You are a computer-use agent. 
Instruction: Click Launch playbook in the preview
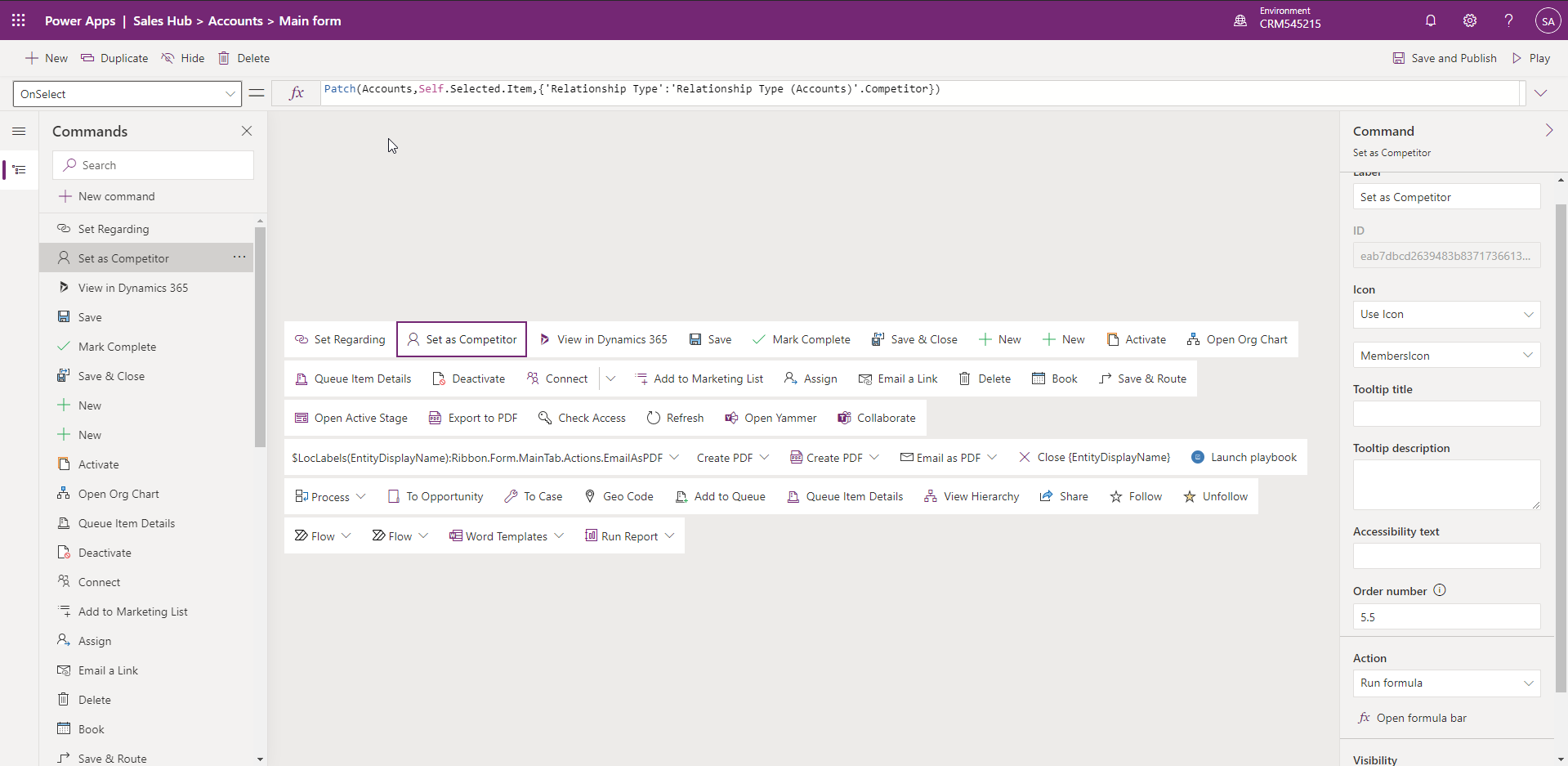coord(1244,457)
